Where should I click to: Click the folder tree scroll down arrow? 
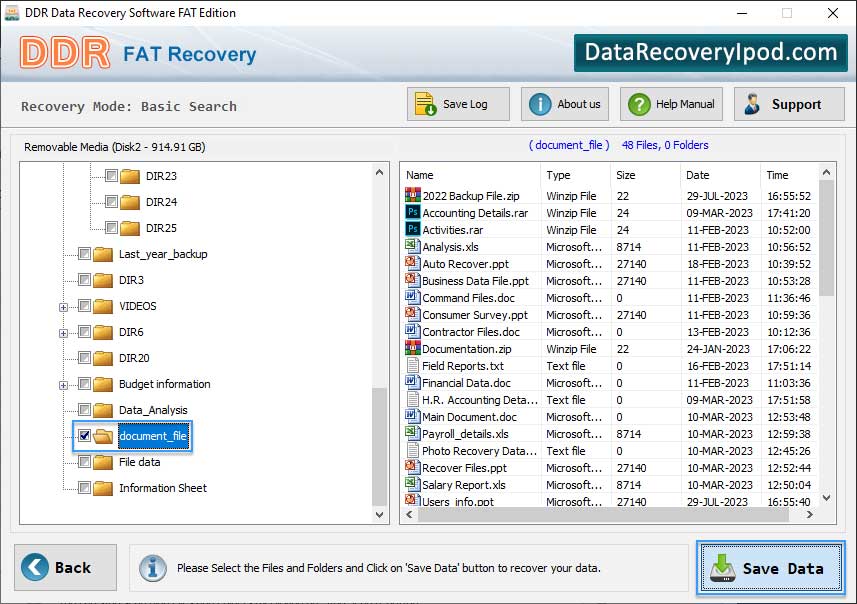[x=379, y=514]
